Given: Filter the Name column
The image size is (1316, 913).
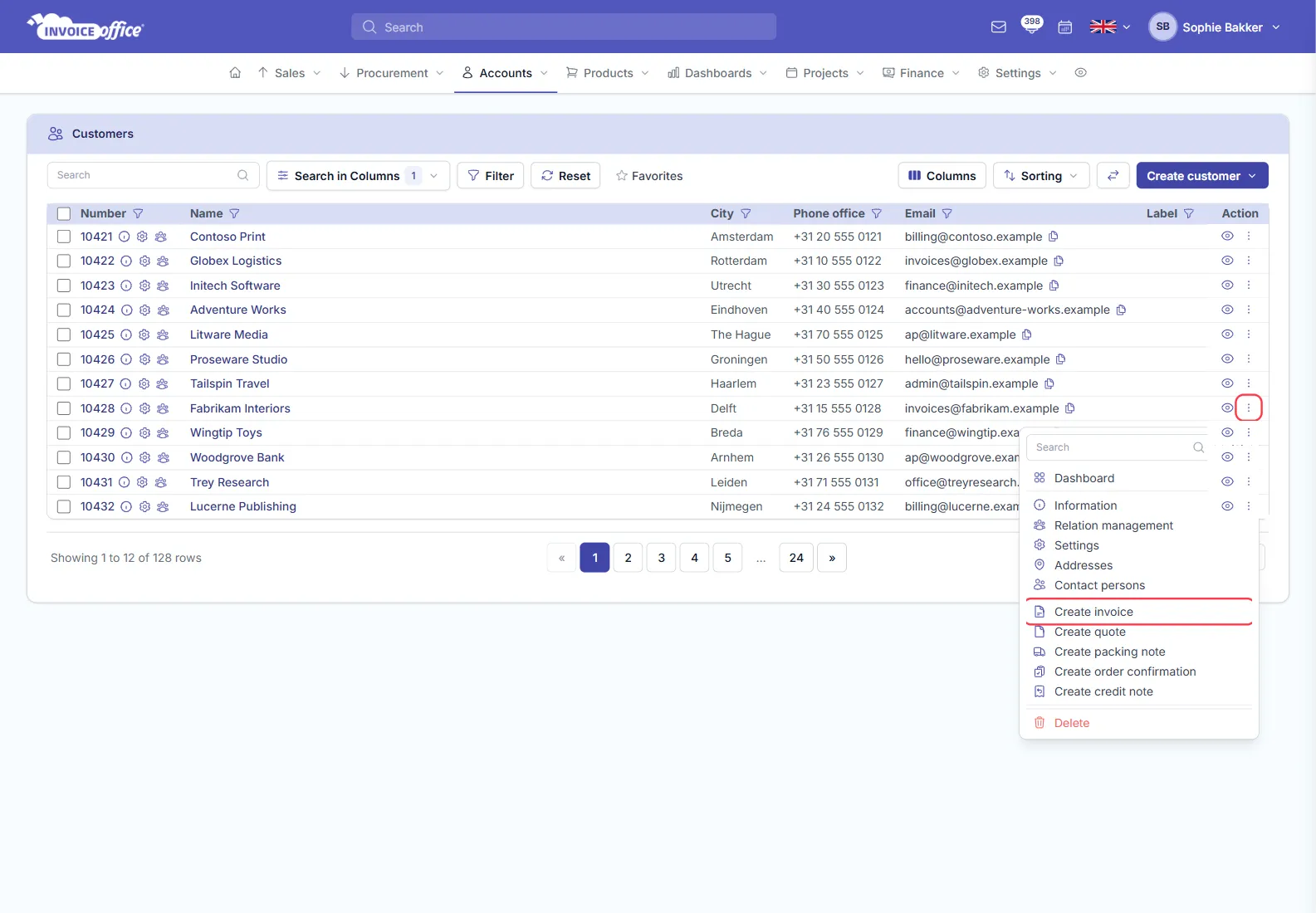Looking at the screenshot, I should point(234,213).
